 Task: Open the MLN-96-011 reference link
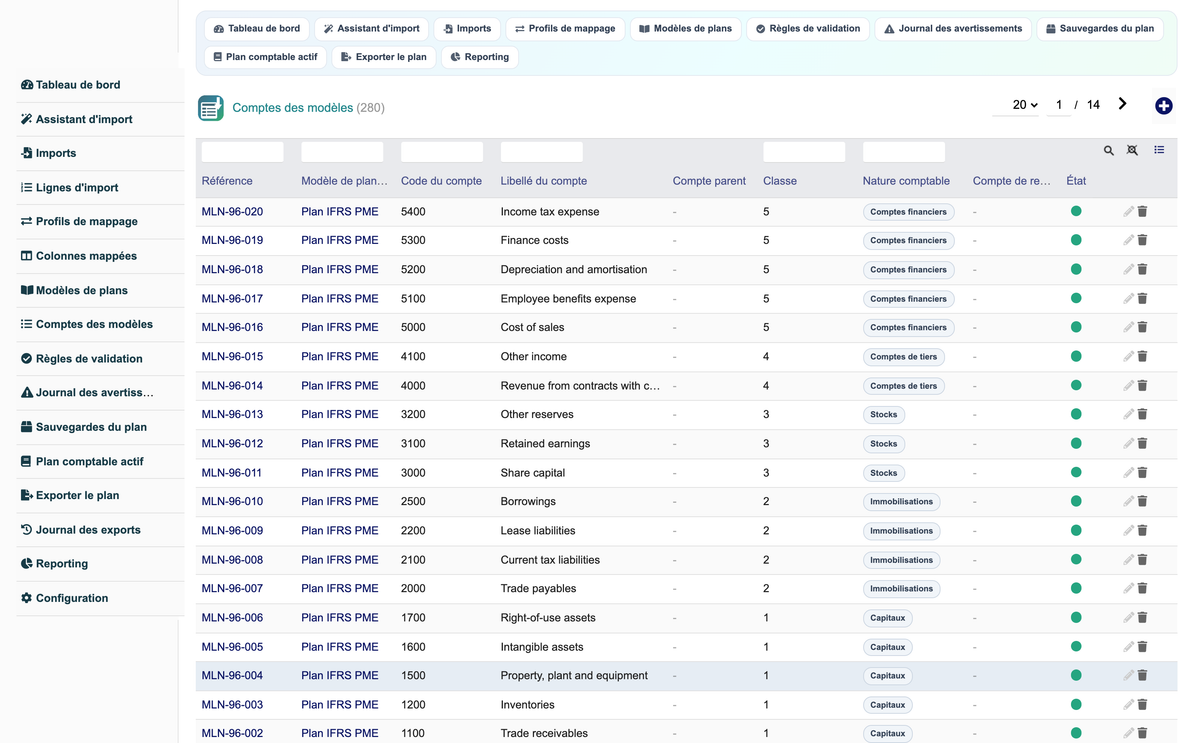point(232,473)
